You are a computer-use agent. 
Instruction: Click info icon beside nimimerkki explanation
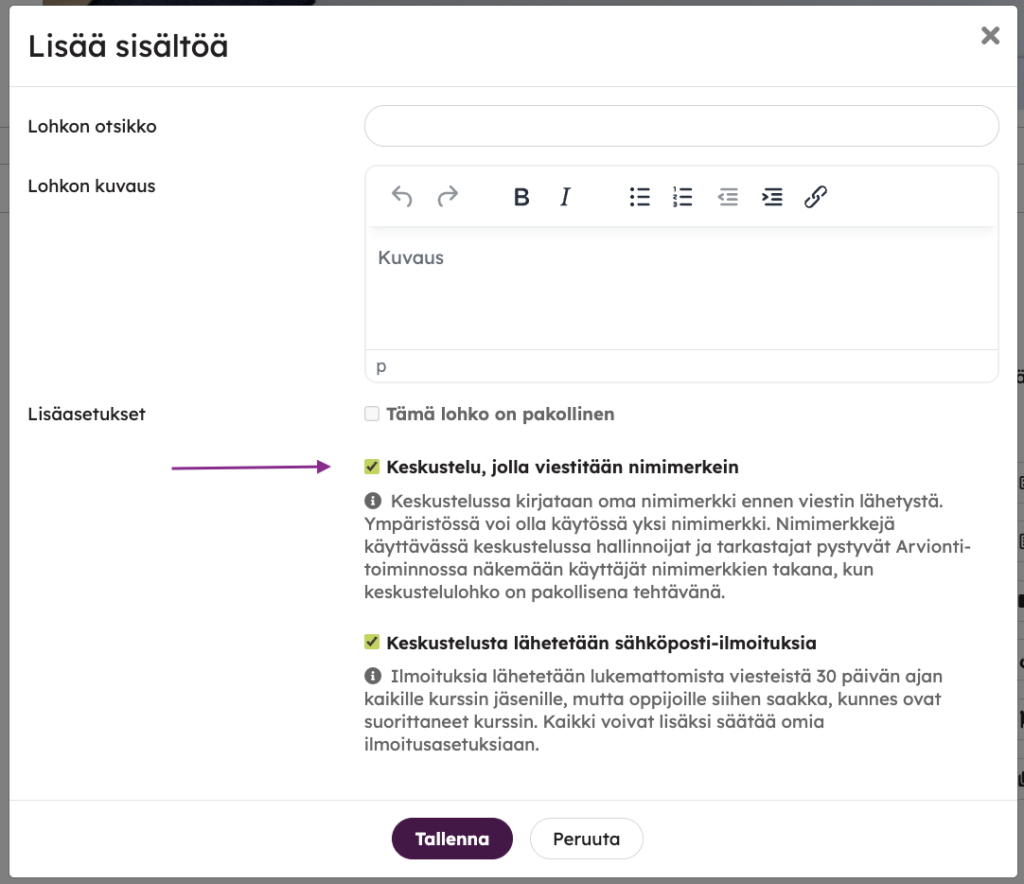(373, 501)
